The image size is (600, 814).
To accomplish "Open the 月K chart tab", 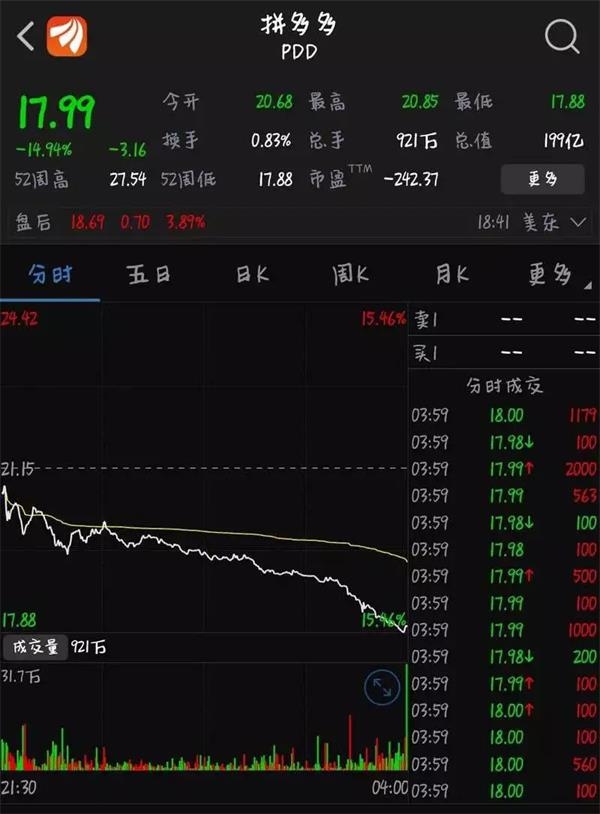I will pyautogui.click(x=452, y=274).
